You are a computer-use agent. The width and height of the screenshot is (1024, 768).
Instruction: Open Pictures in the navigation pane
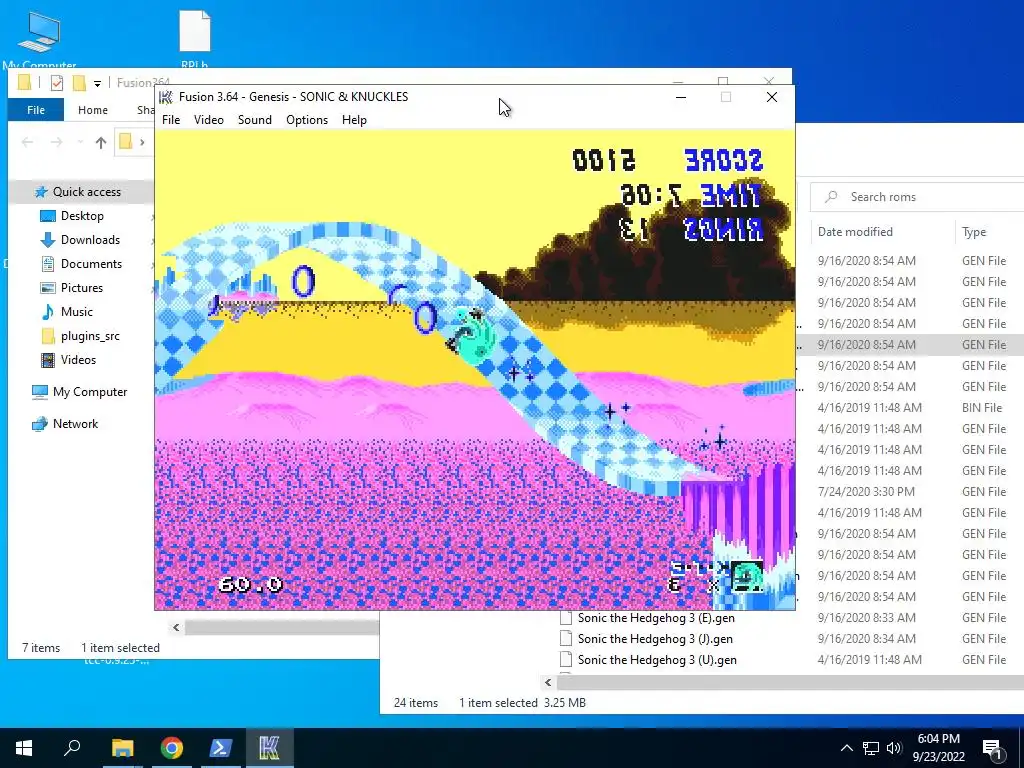tap(82, 287)
